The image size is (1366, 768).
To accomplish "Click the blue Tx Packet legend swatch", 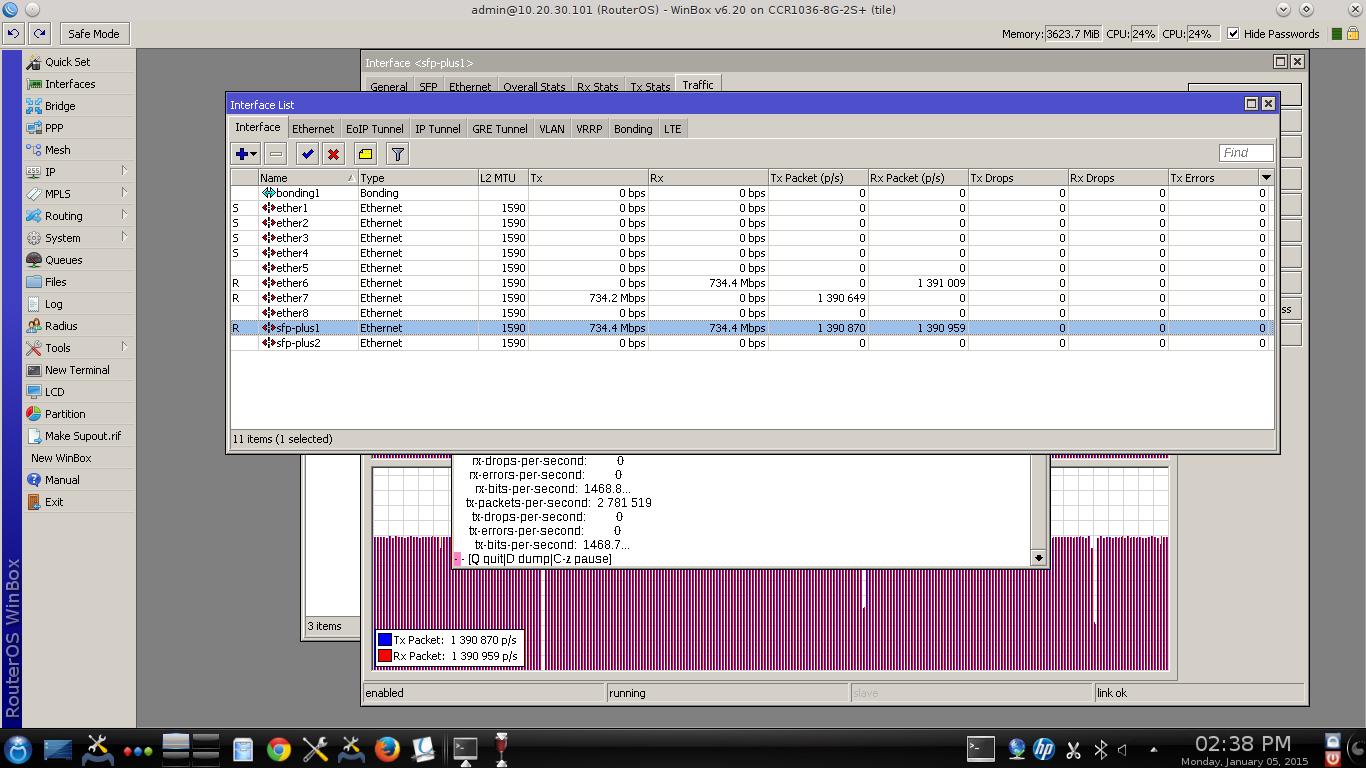I will [384, 640].
